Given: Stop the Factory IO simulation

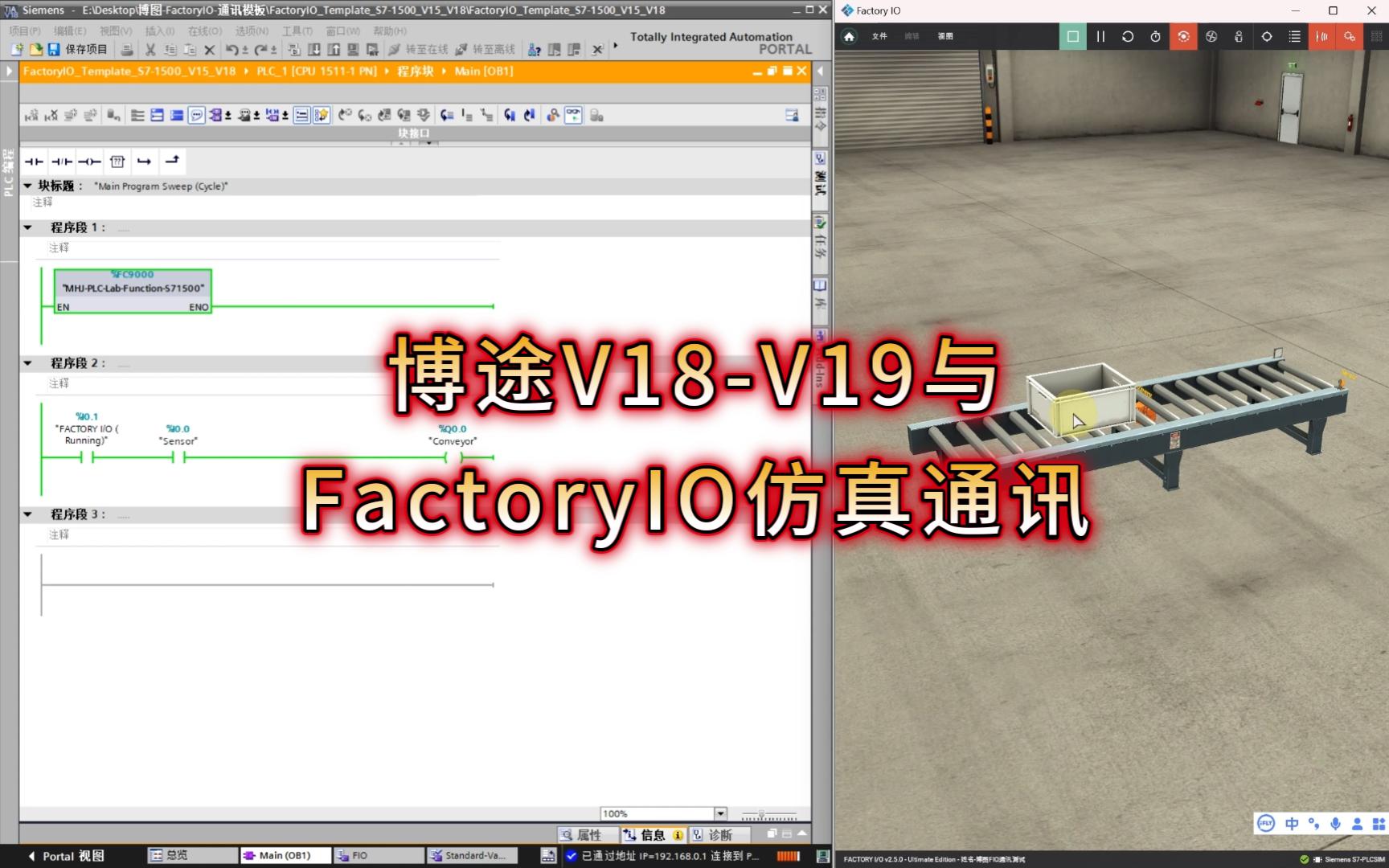Looking at the screenshot, I should click(x=1072, y=36).
